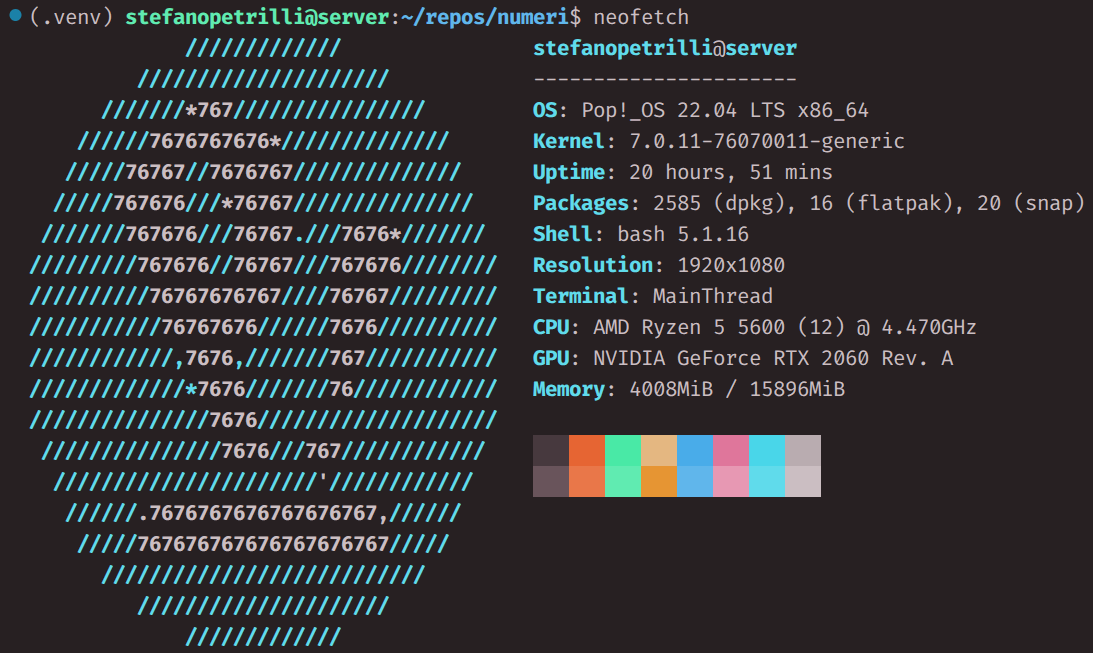Click '*767' in the ASCII logo

click(208, 110)
